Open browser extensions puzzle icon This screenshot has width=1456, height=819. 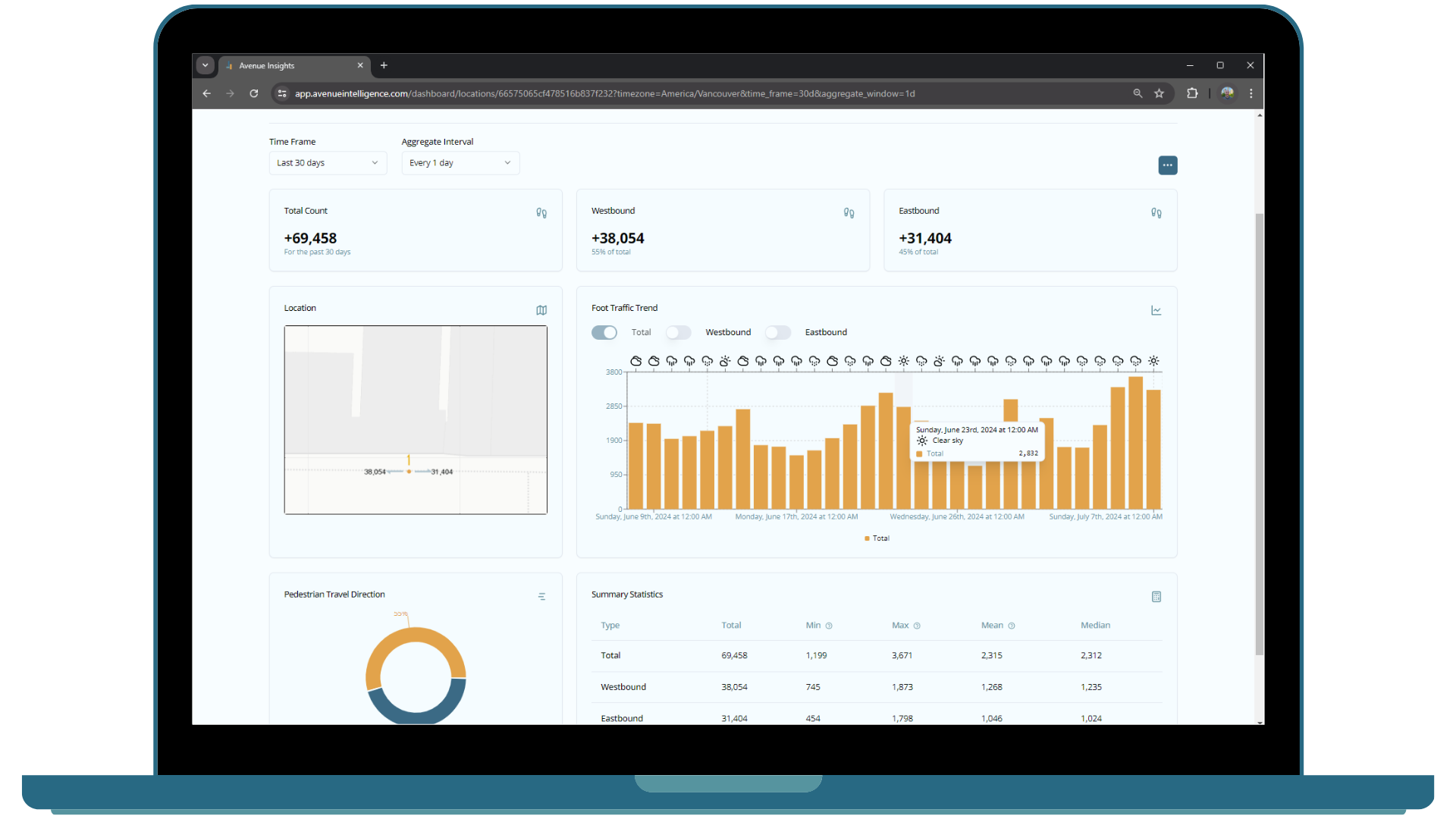click(1192, 93)
